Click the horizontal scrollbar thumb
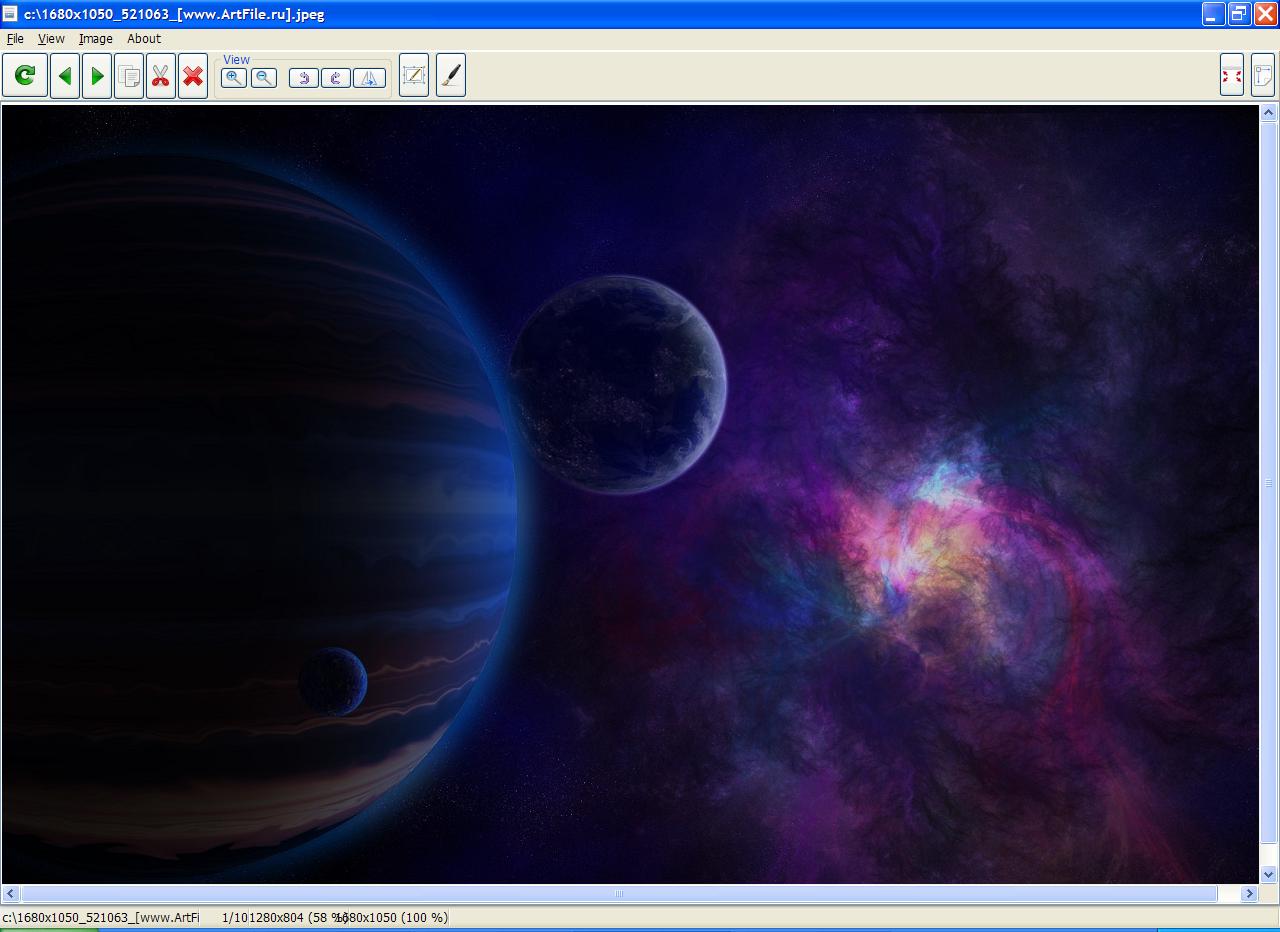This screenshot has width=1280, height=932. (619, 894)
